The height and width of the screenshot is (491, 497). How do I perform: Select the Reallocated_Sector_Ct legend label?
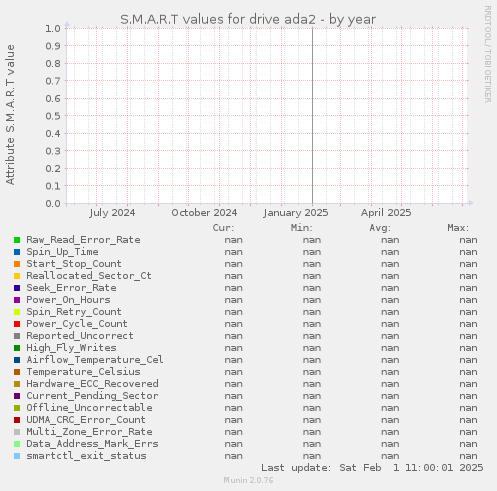coord(89,276)
